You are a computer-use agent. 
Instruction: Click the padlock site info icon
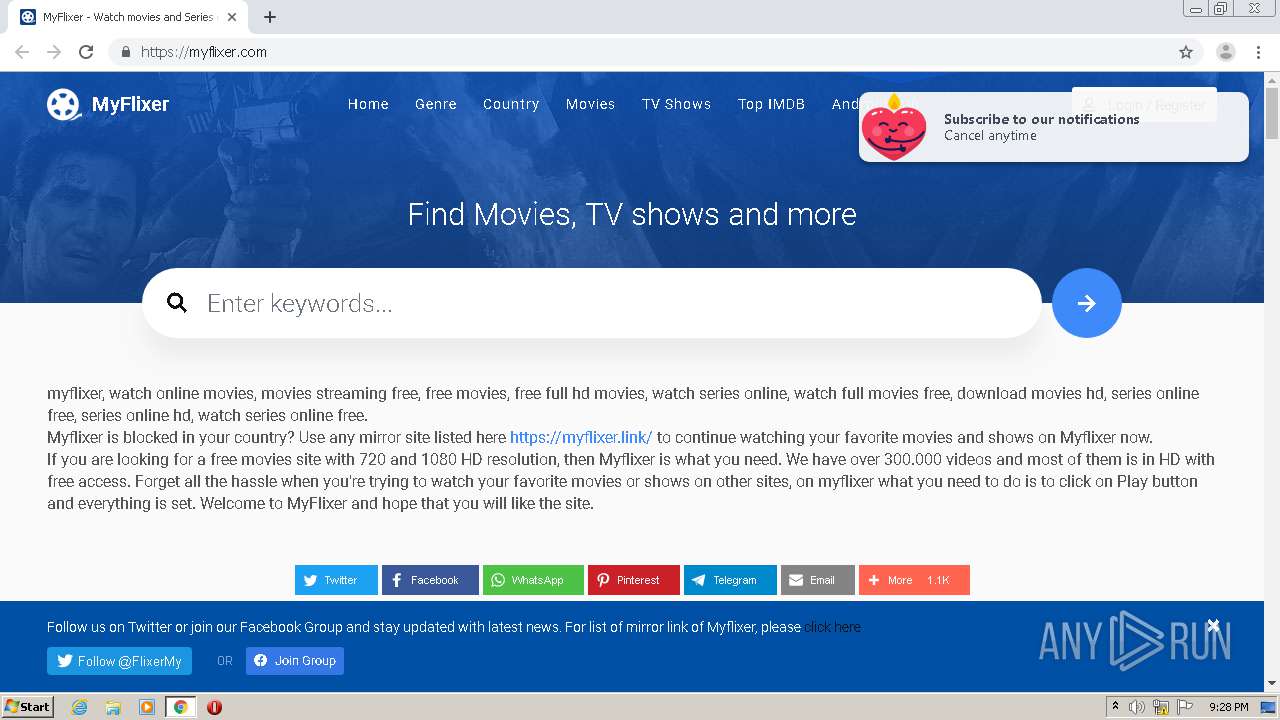click(x=125, y=52)
